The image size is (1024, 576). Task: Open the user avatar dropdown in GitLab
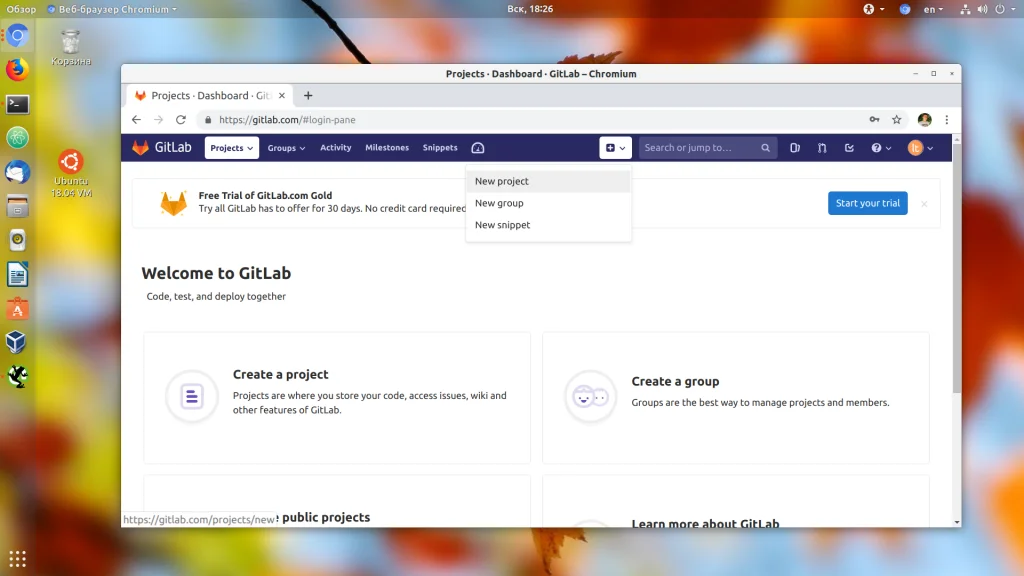[x=920, y=148]
